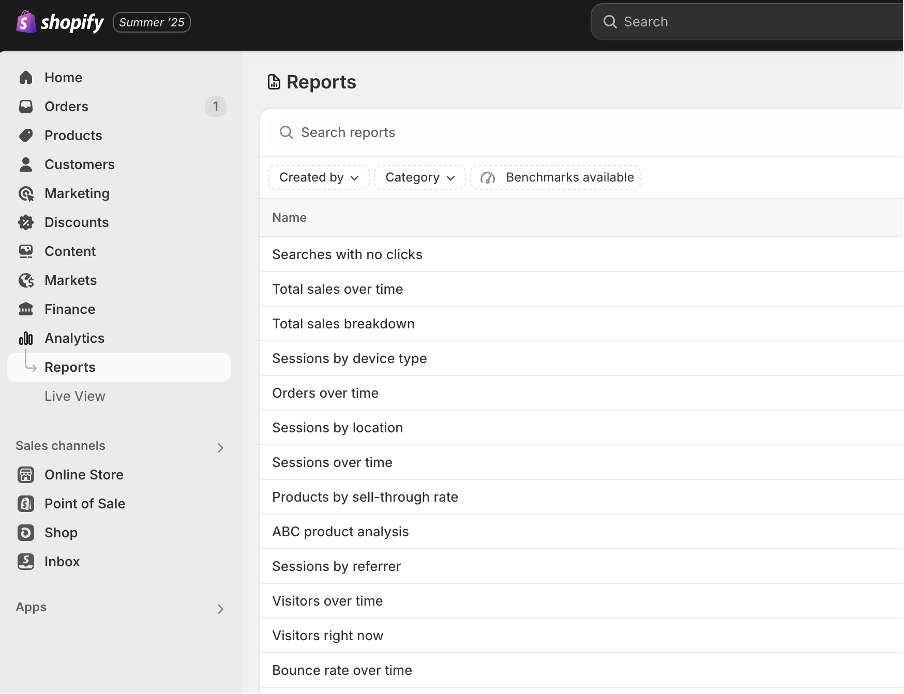This screenshot has width=904, height=694.
Task: Switch to Live View
Action: 74,396
